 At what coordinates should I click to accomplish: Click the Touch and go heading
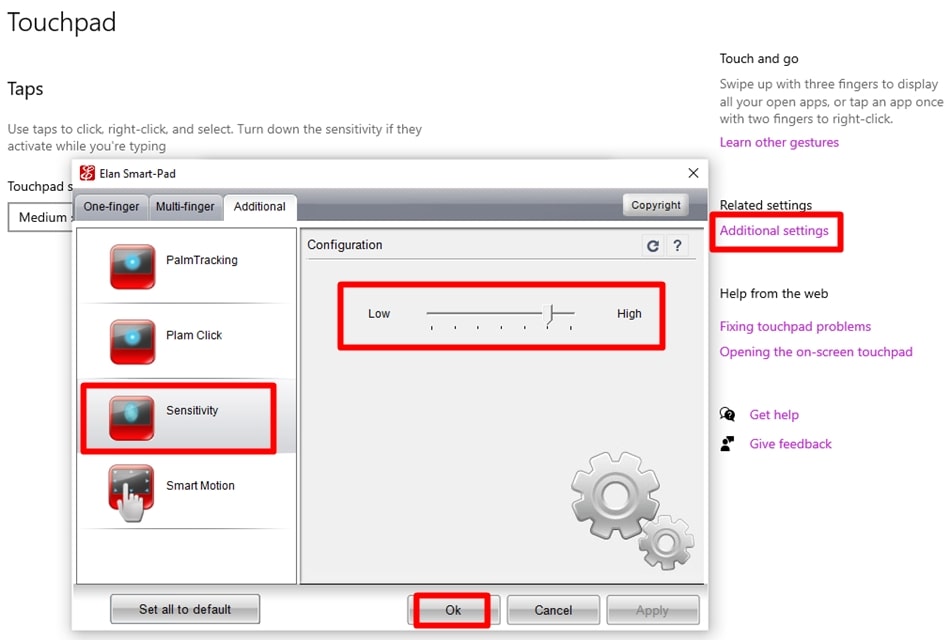coord(759,59)
